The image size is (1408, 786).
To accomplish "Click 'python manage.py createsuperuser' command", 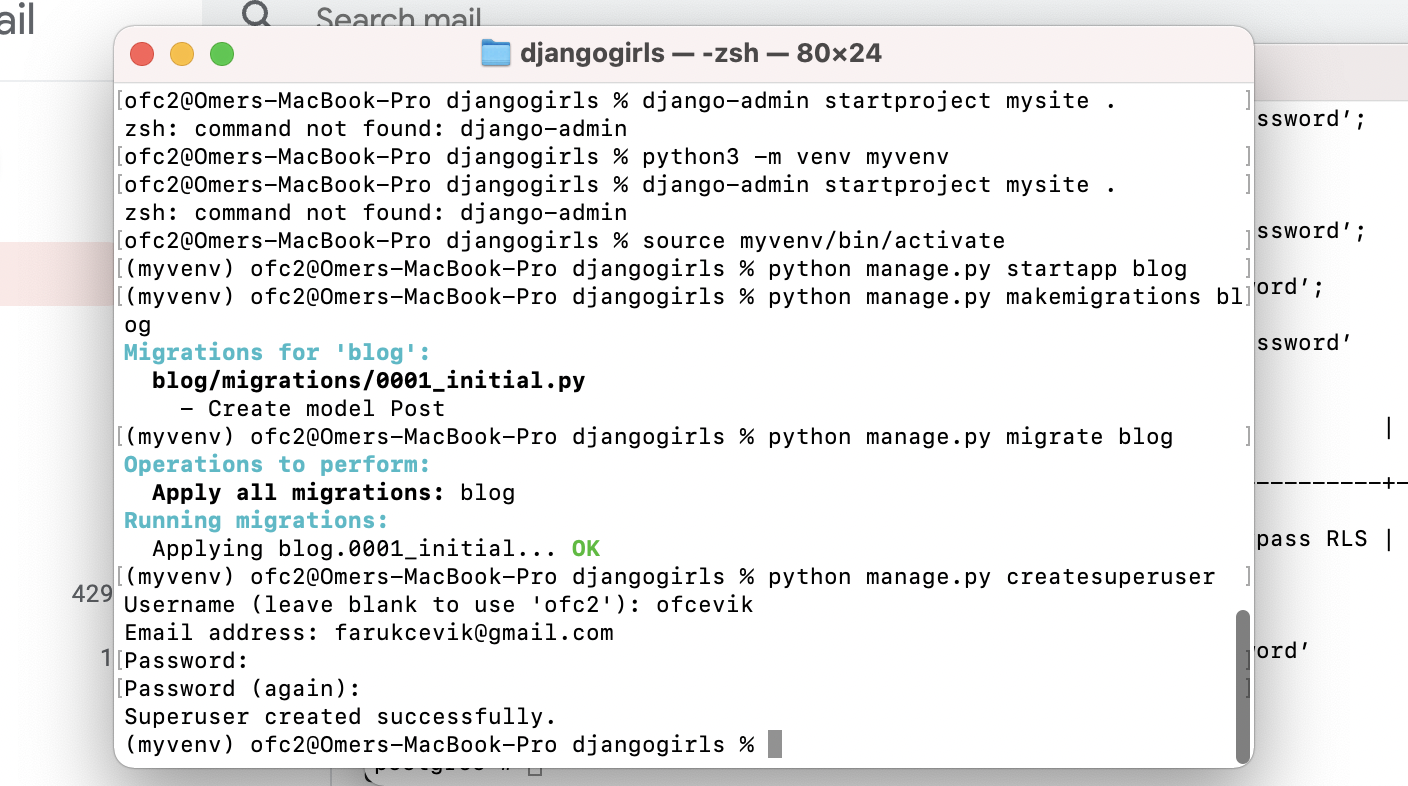I will (991, 577).
